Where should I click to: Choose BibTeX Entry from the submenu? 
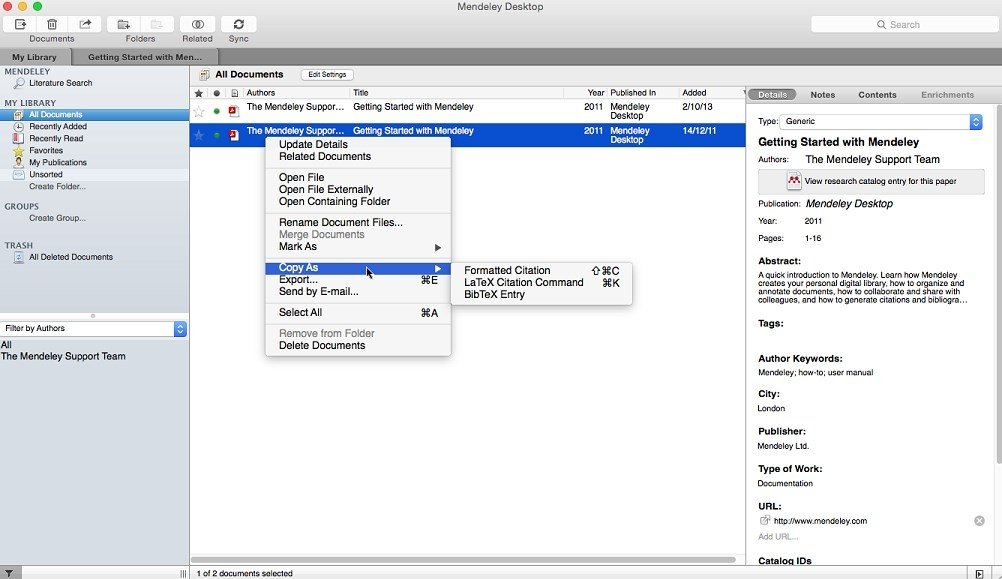tap(541, 295)
